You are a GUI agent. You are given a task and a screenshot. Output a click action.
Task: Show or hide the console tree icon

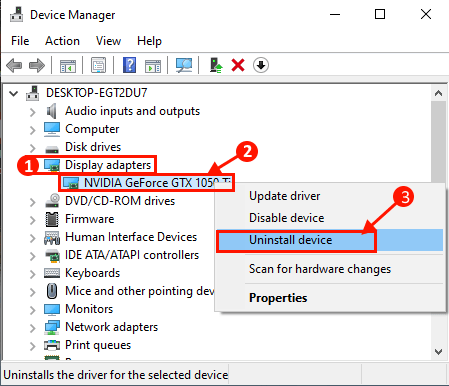click(68, 65)
